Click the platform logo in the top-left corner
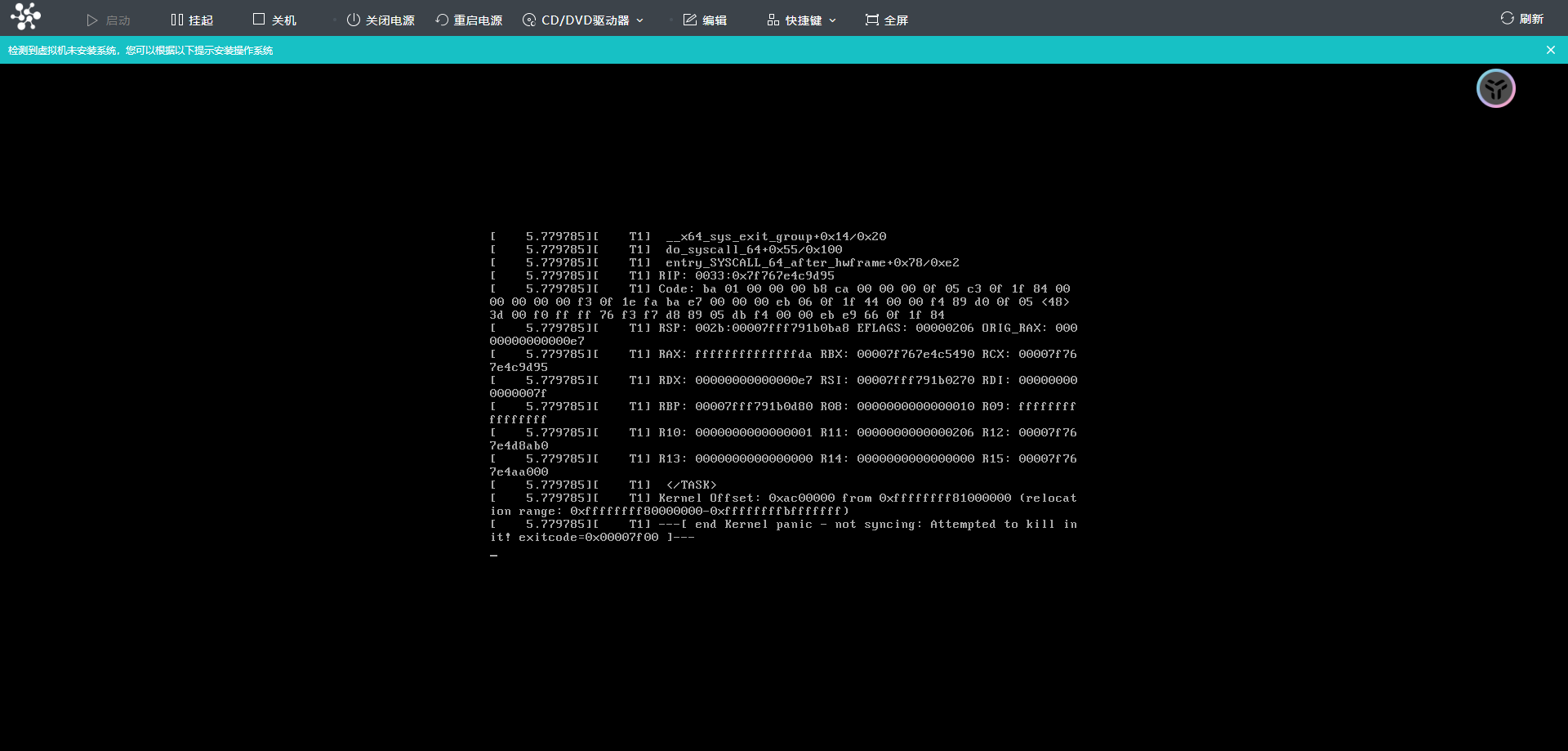Viewport: 1568px width, 751px height. coord(25,16)
